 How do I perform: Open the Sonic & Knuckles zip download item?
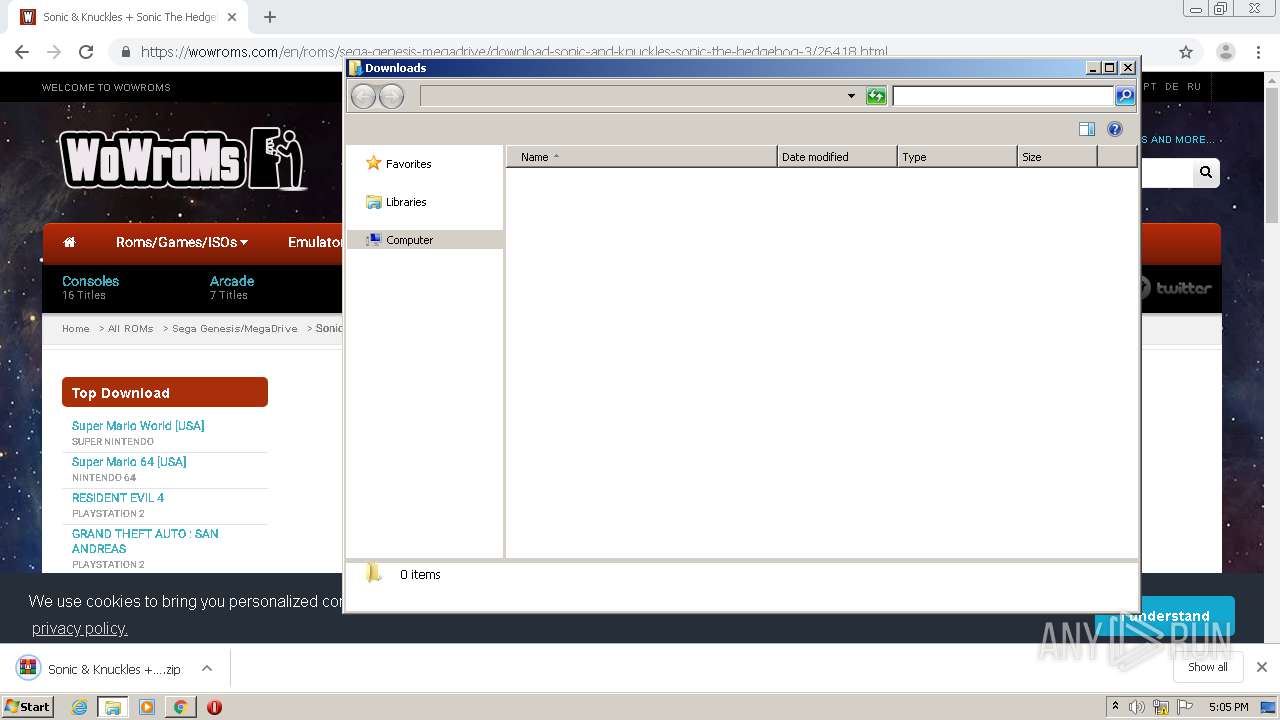pos(100,669)
